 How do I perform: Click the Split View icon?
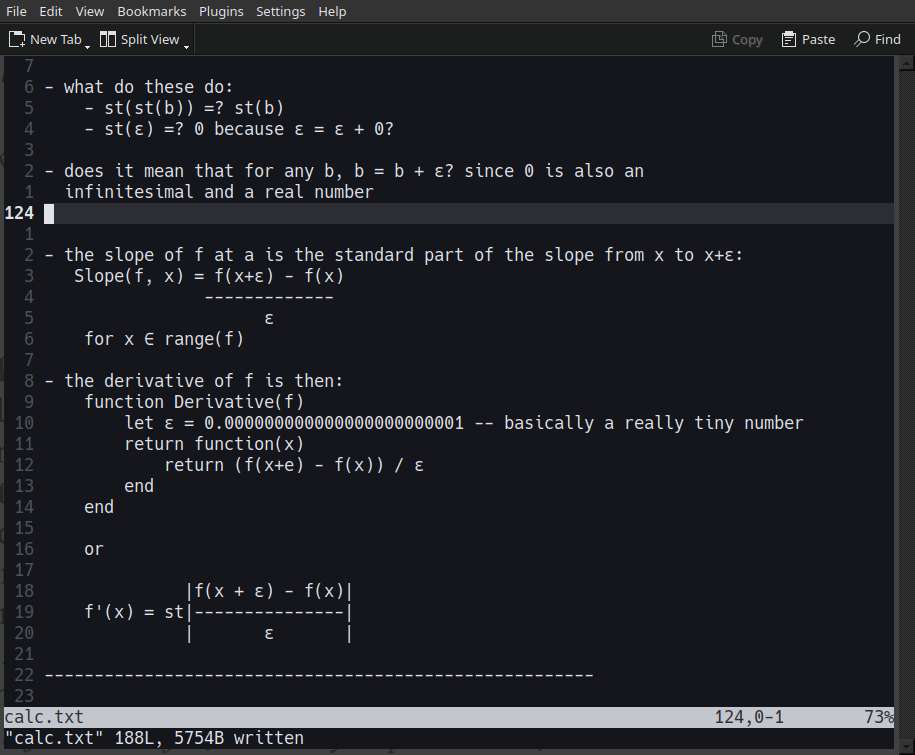(108, 39)
